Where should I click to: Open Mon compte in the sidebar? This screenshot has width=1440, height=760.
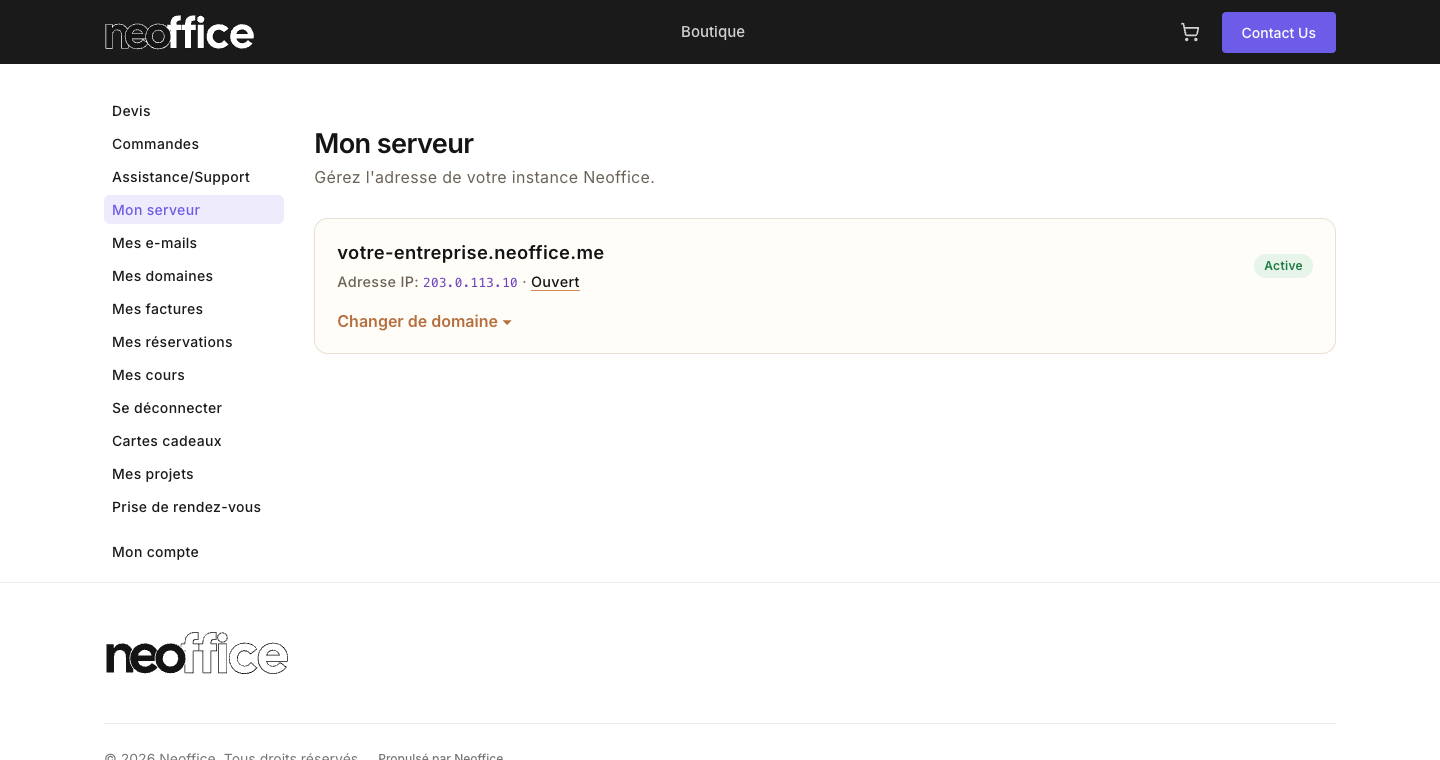194,552
